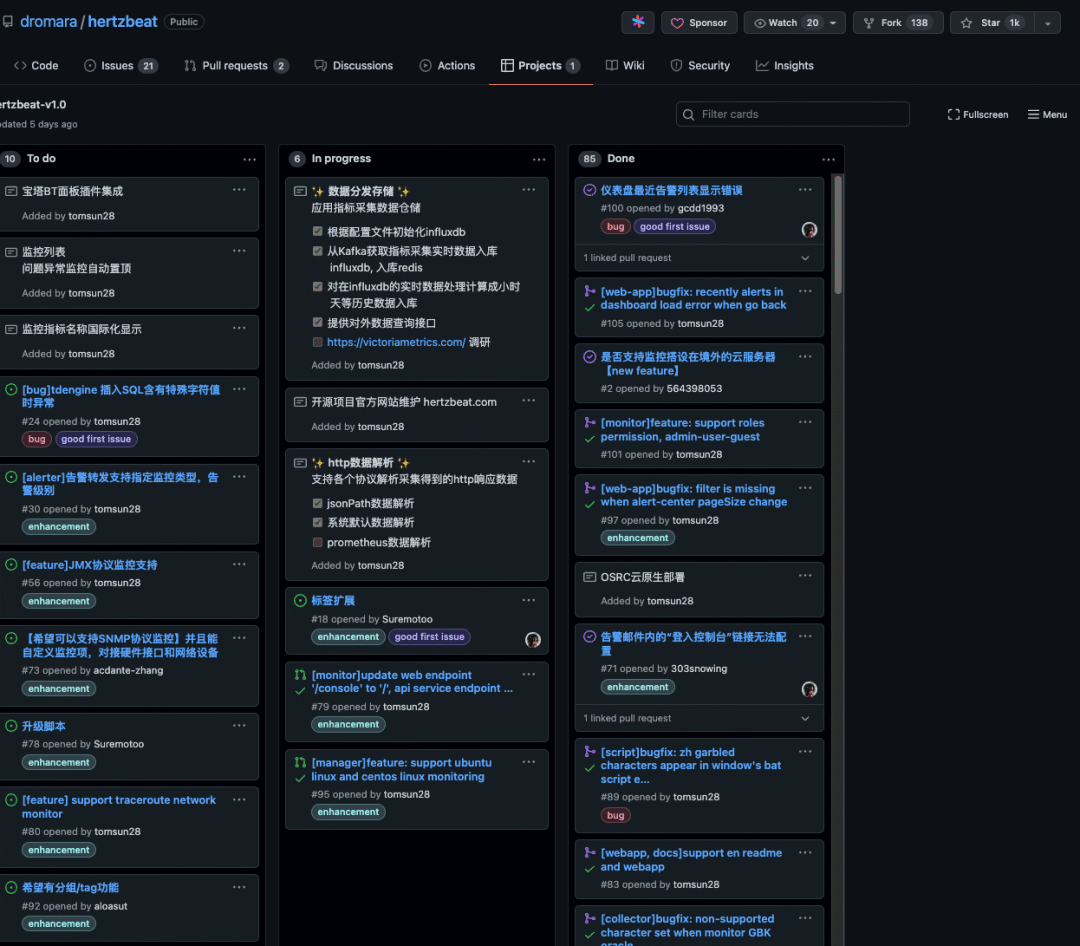
Task: Open card menu for pull request #79
Action: point(528,675)
